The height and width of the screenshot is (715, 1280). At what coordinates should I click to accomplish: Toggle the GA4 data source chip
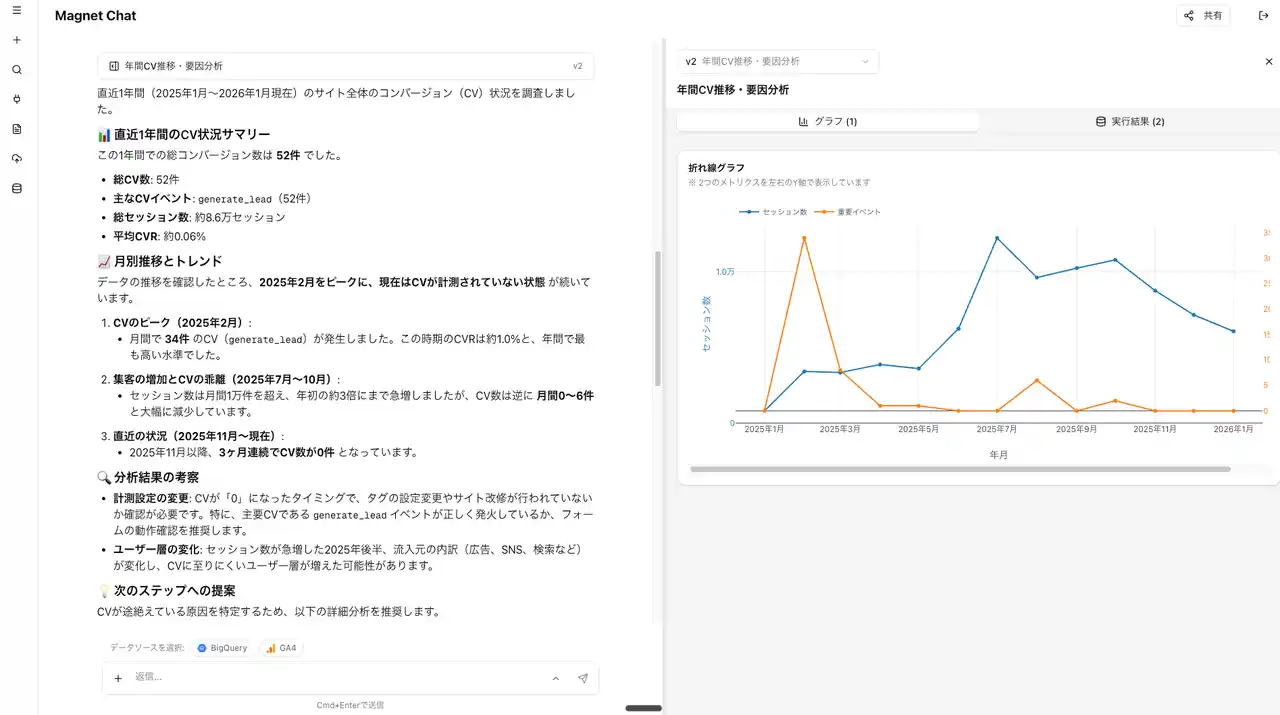click(281, 648)
